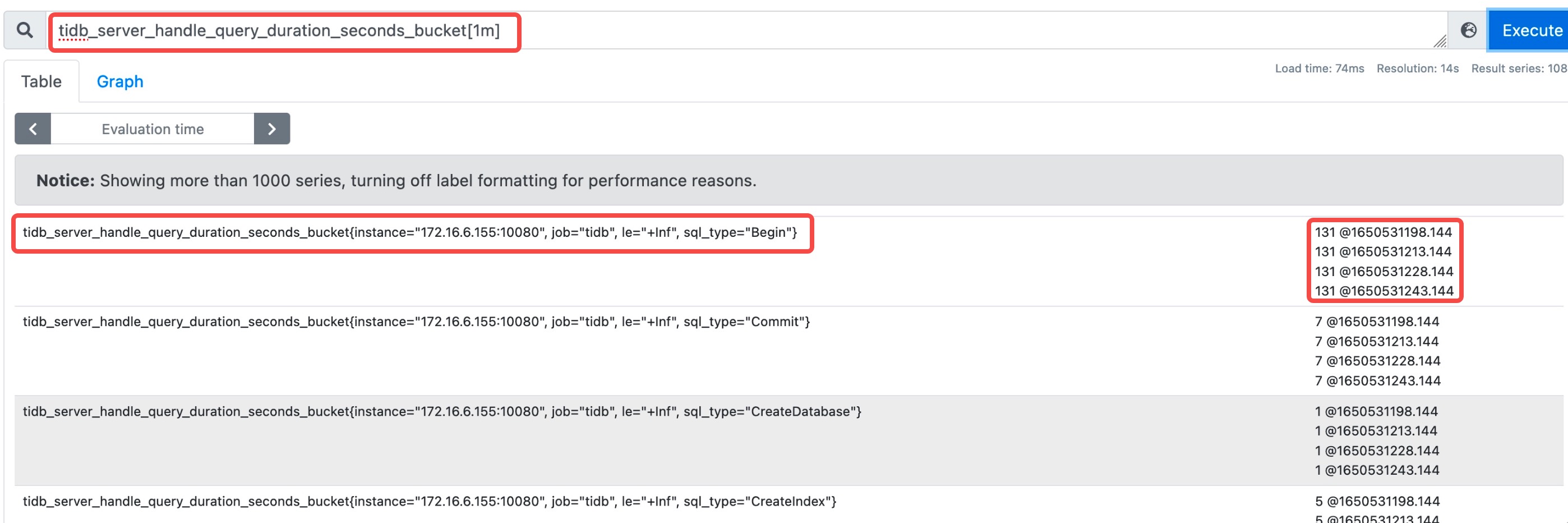Screen dimensions: 1568x523
Task: Step evaluation time forward with right chevron
Action: (271, 129)
